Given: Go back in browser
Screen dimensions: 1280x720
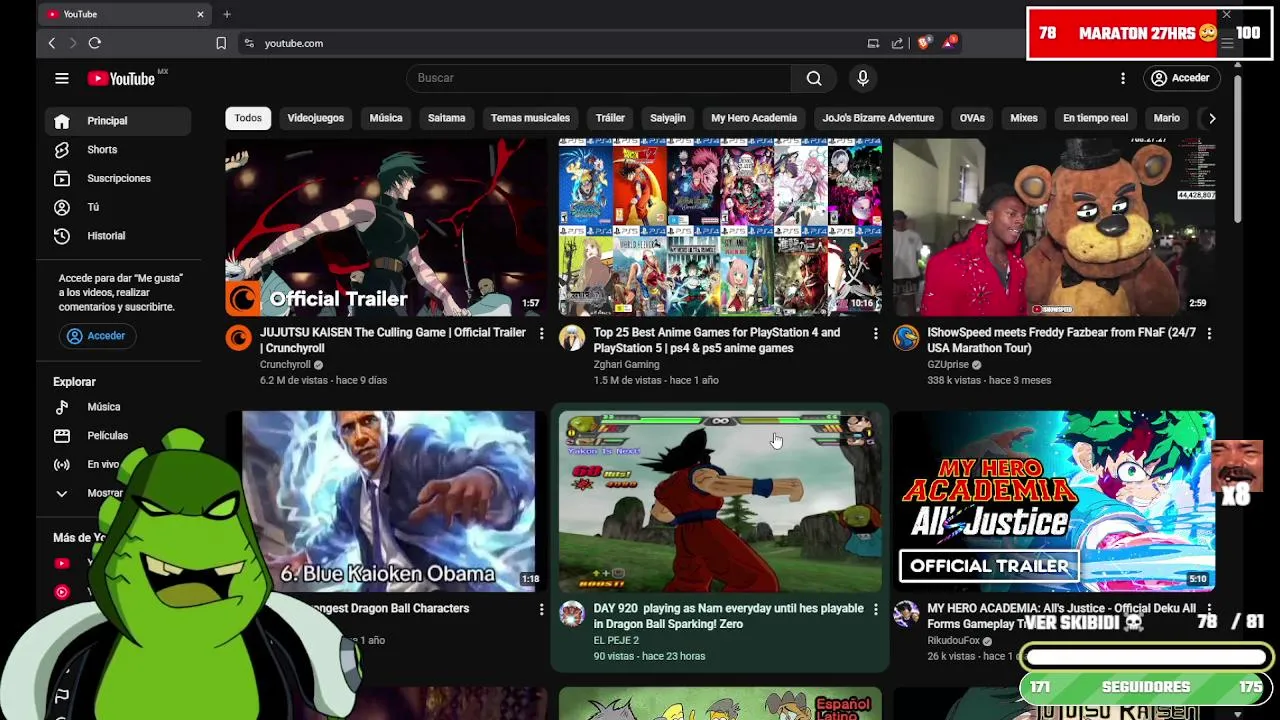Looking at the screenshot, I should (52, 43).
